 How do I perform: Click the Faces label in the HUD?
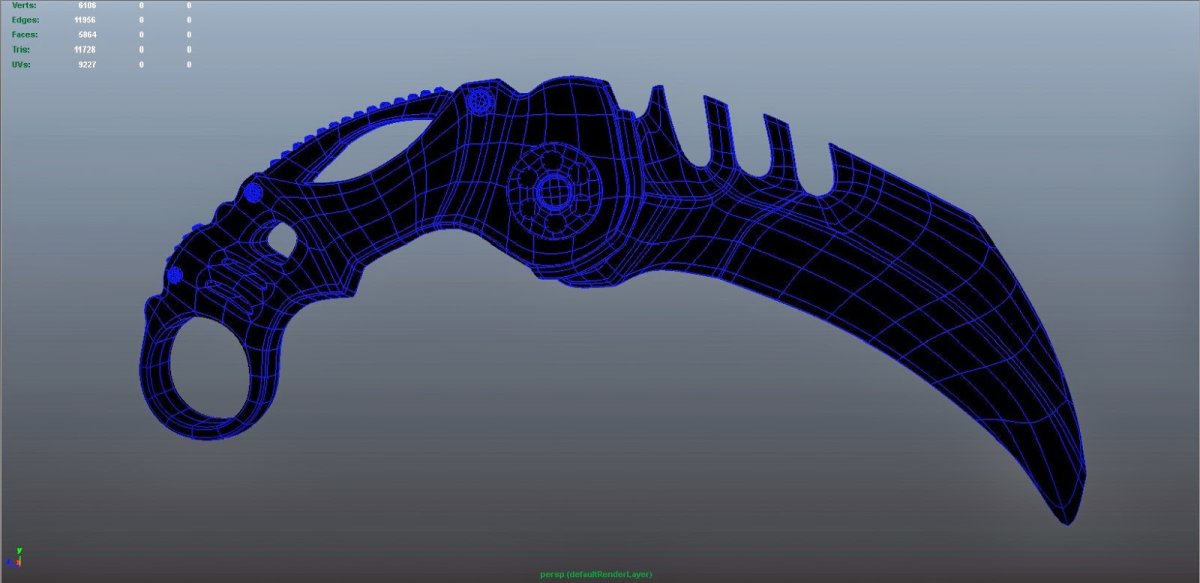(x=24, y=34)
